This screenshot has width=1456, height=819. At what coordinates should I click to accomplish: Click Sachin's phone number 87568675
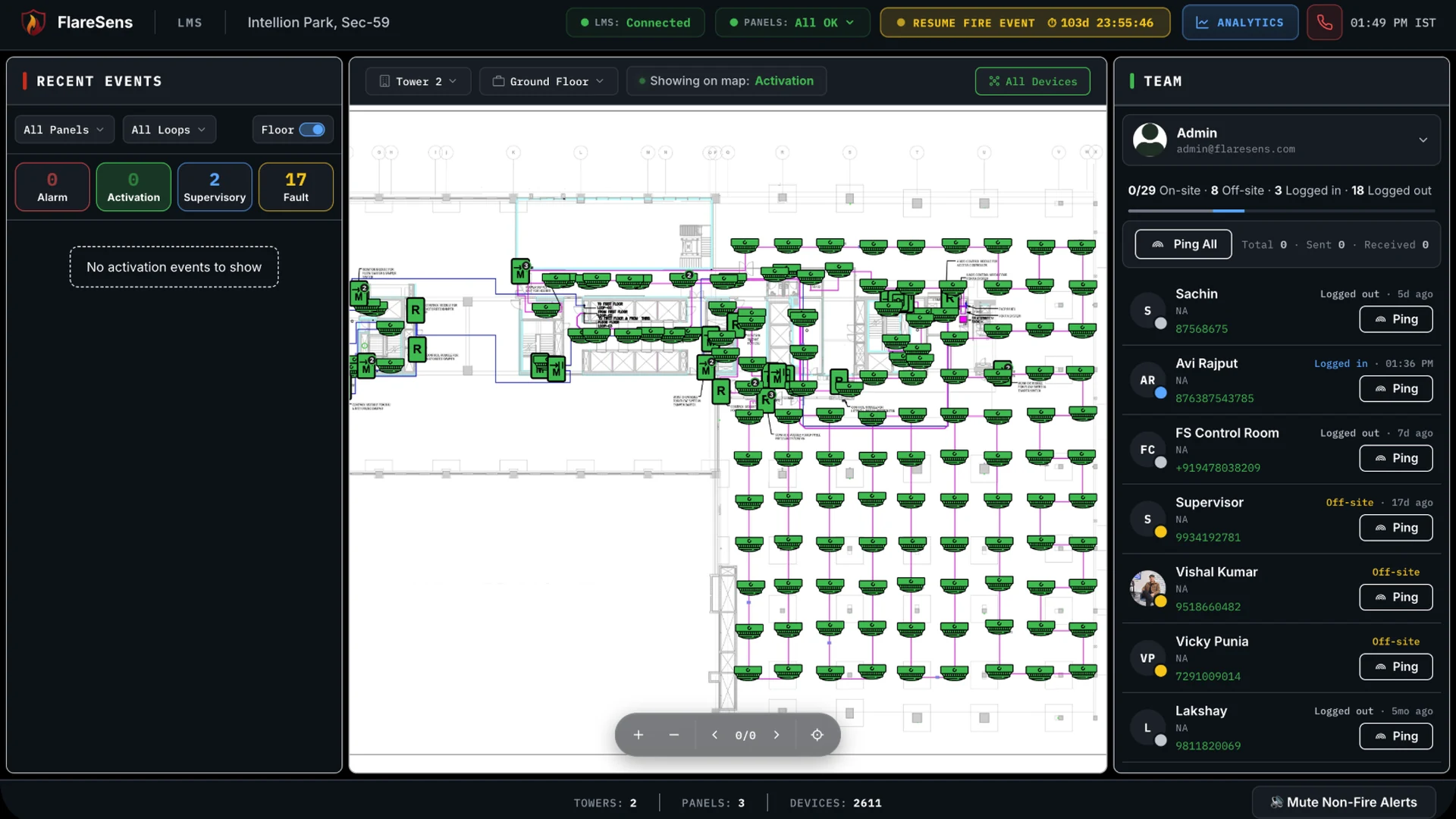[1201, 329]
